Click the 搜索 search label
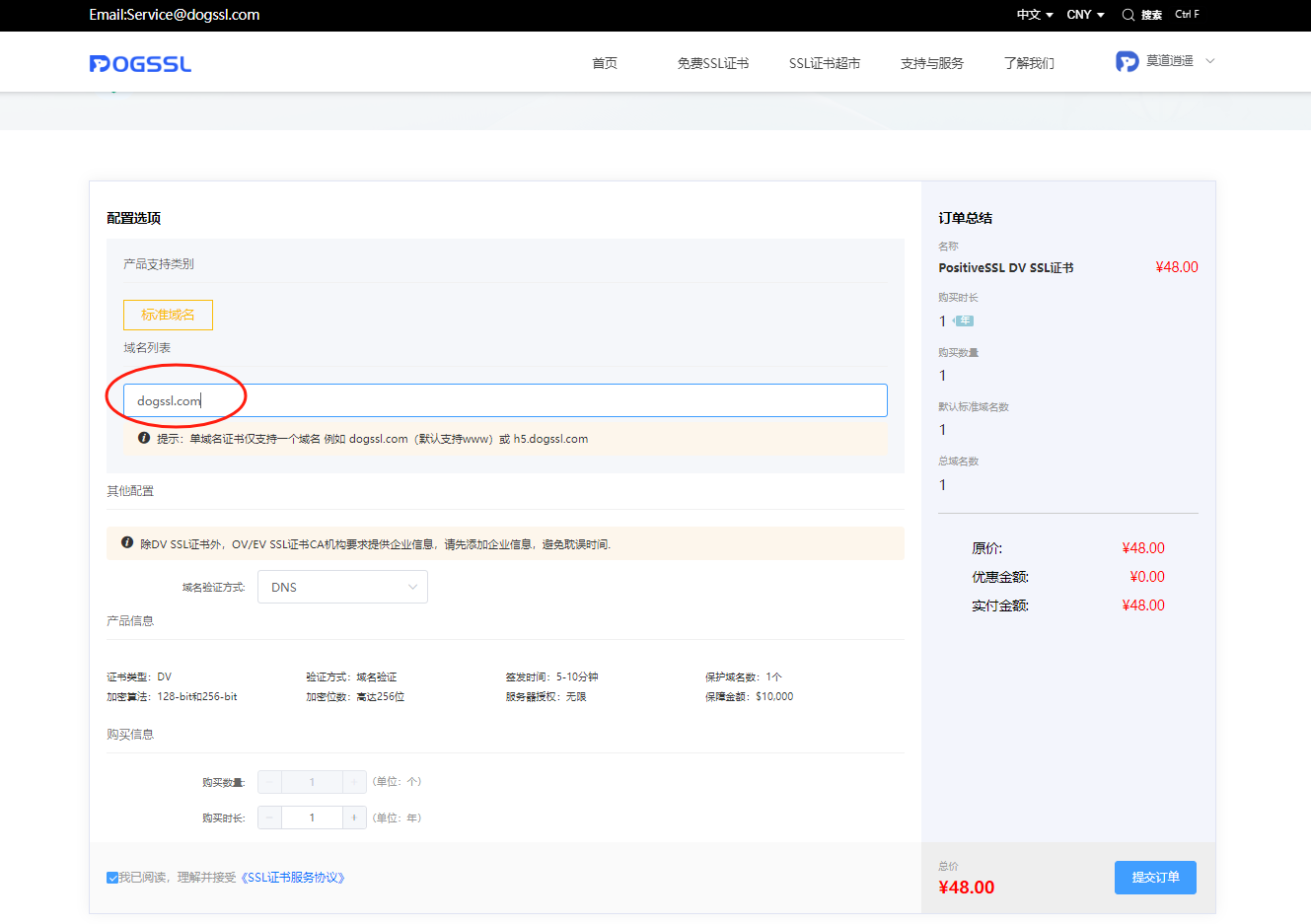The height and width of the screenshot is (924, 1311). click(1151, 15)
